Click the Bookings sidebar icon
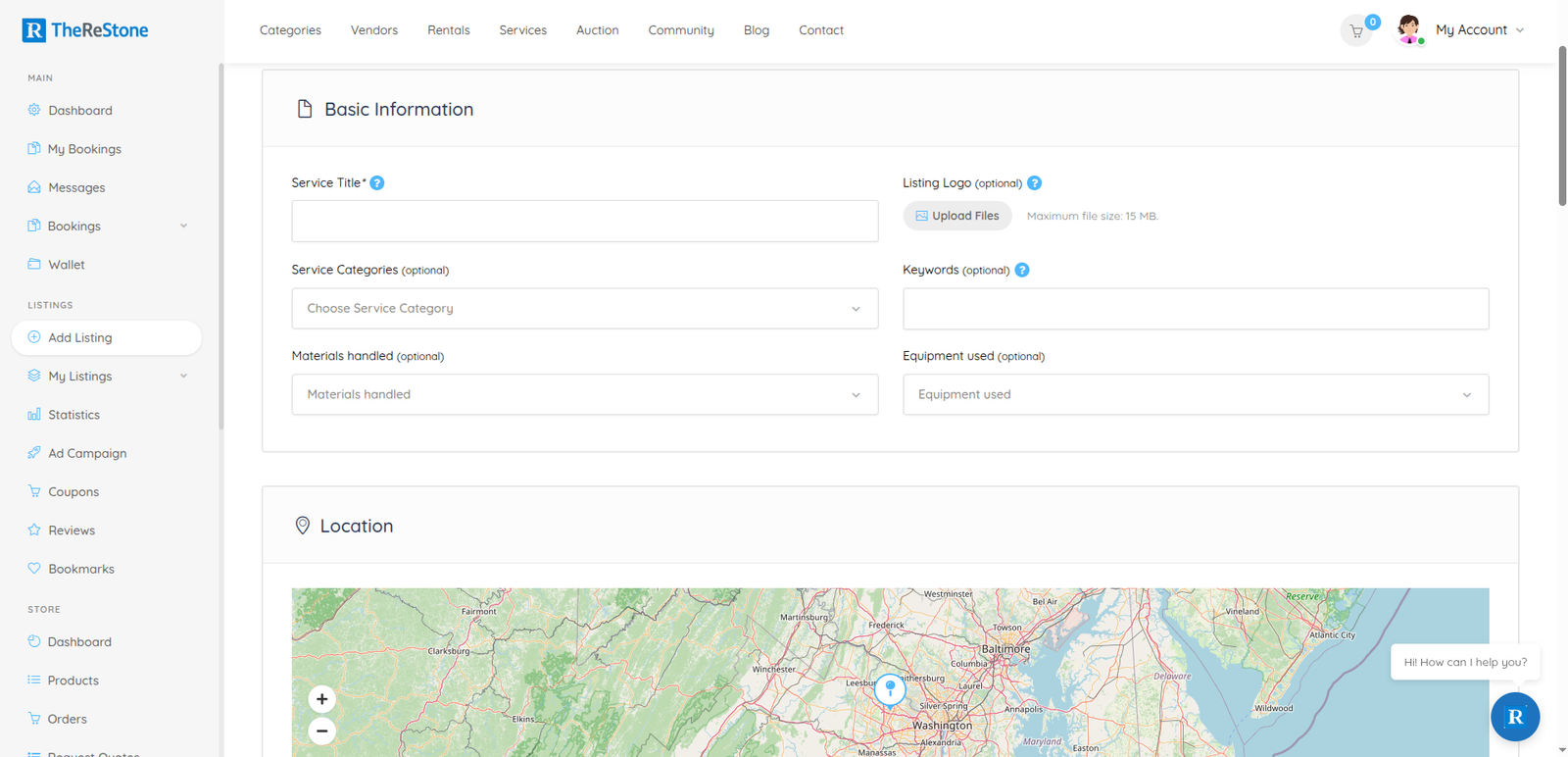This screenshot has height=757, width=1568. point(34,226)
